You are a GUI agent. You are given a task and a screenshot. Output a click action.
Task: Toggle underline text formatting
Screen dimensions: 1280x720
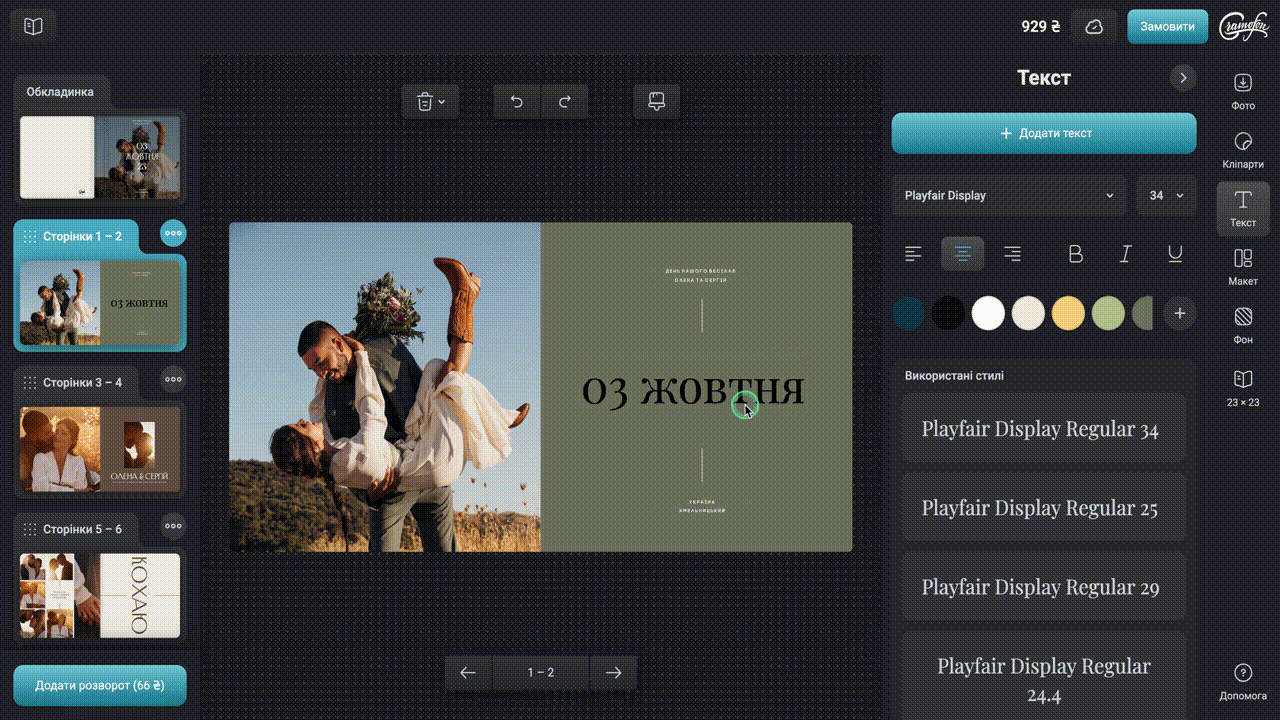coord(1175,254)
